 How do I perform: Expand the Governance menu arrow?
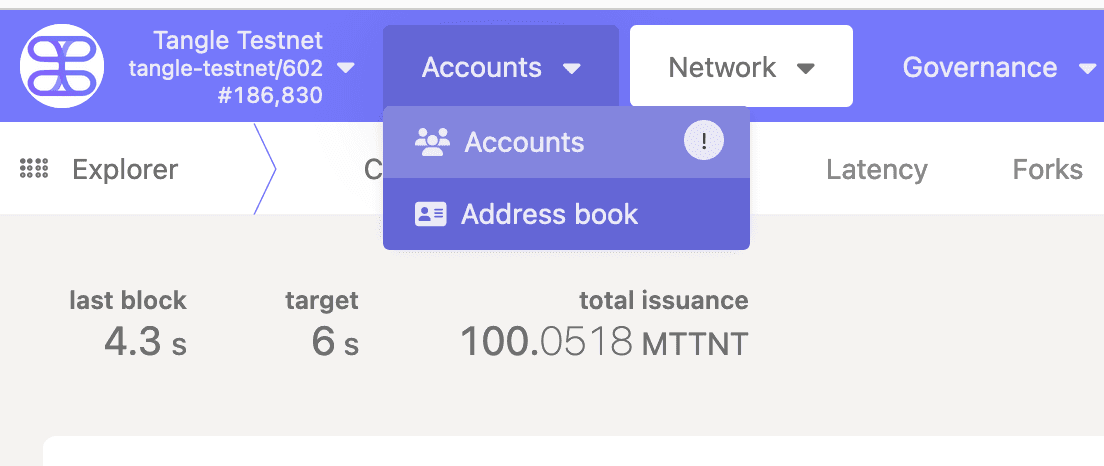pyautogui.click(x=1087, y=68)
